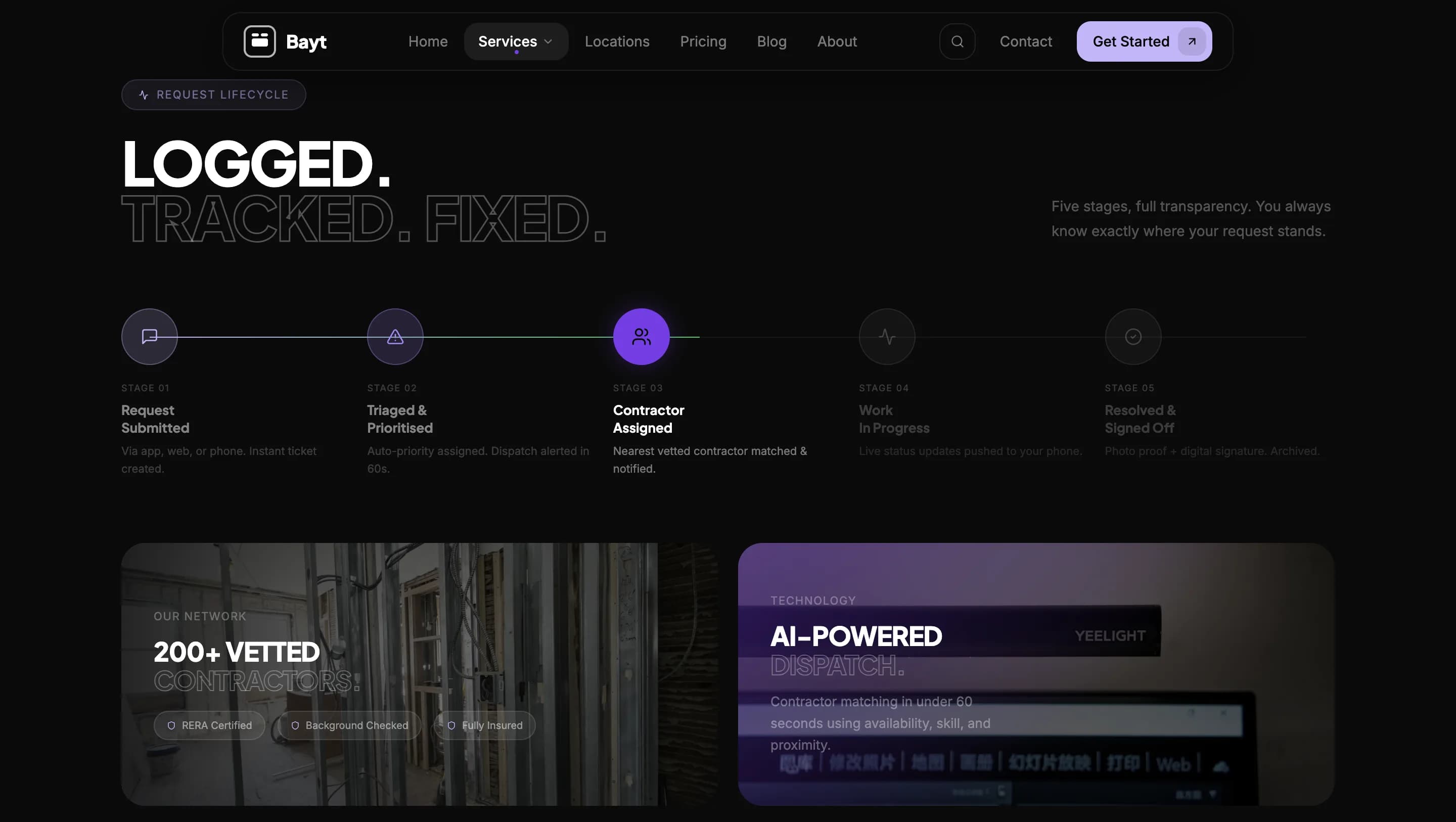Viewport: 1456px width, 822px height.
Task: Click the arrow icon inside Get Started
Action: click(1191, 41)
